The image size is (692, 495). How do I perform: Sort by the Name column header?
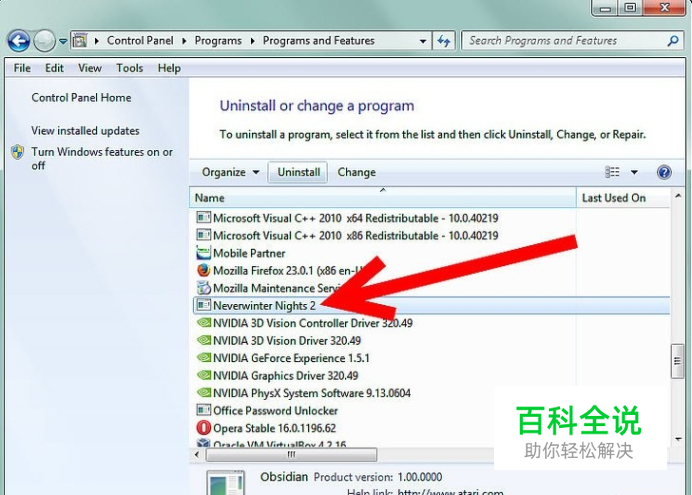click(x=383, y=198)
